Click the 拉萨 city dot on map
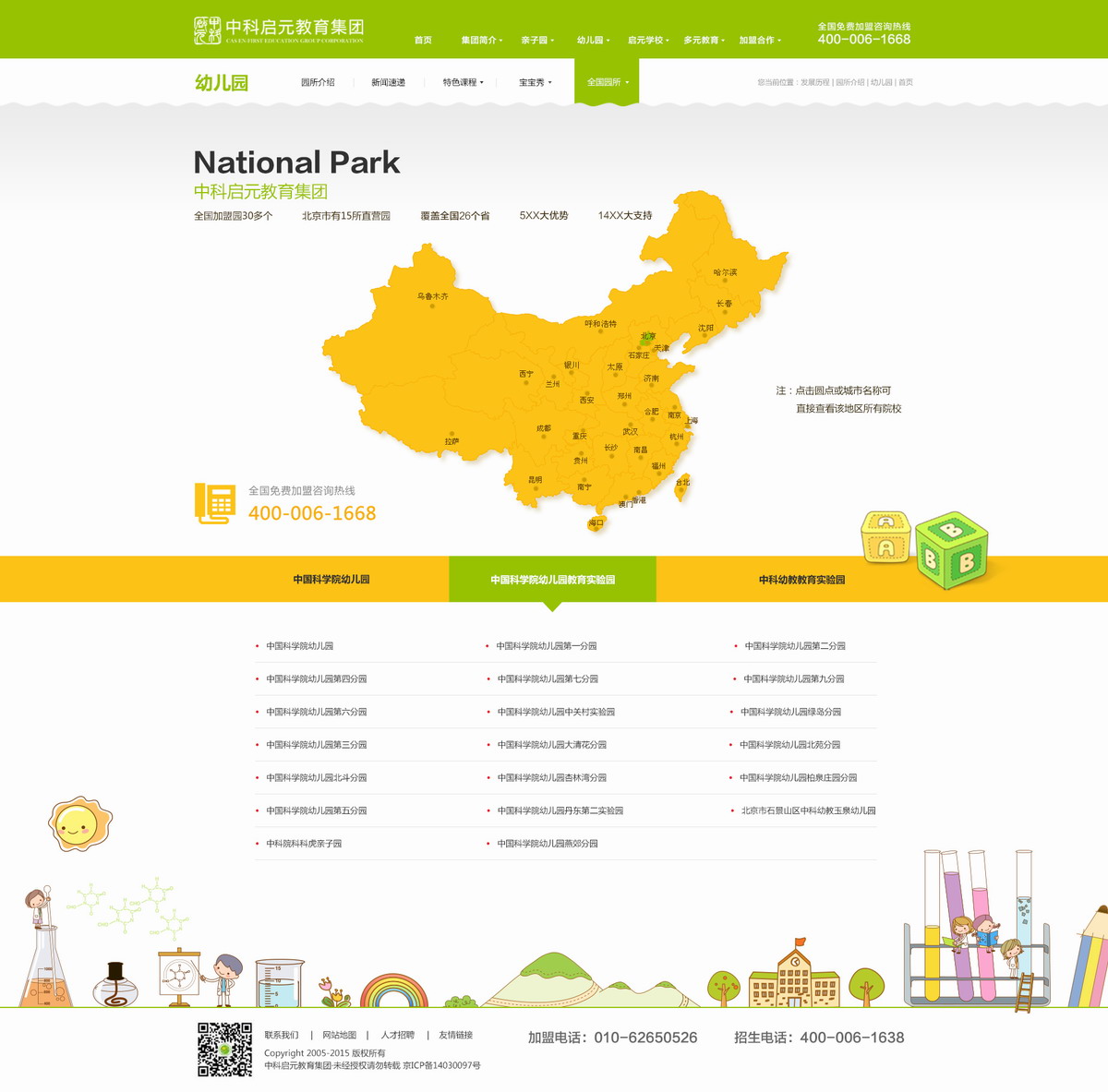This screenshot has height=1092, width=1108. (452, 433)
